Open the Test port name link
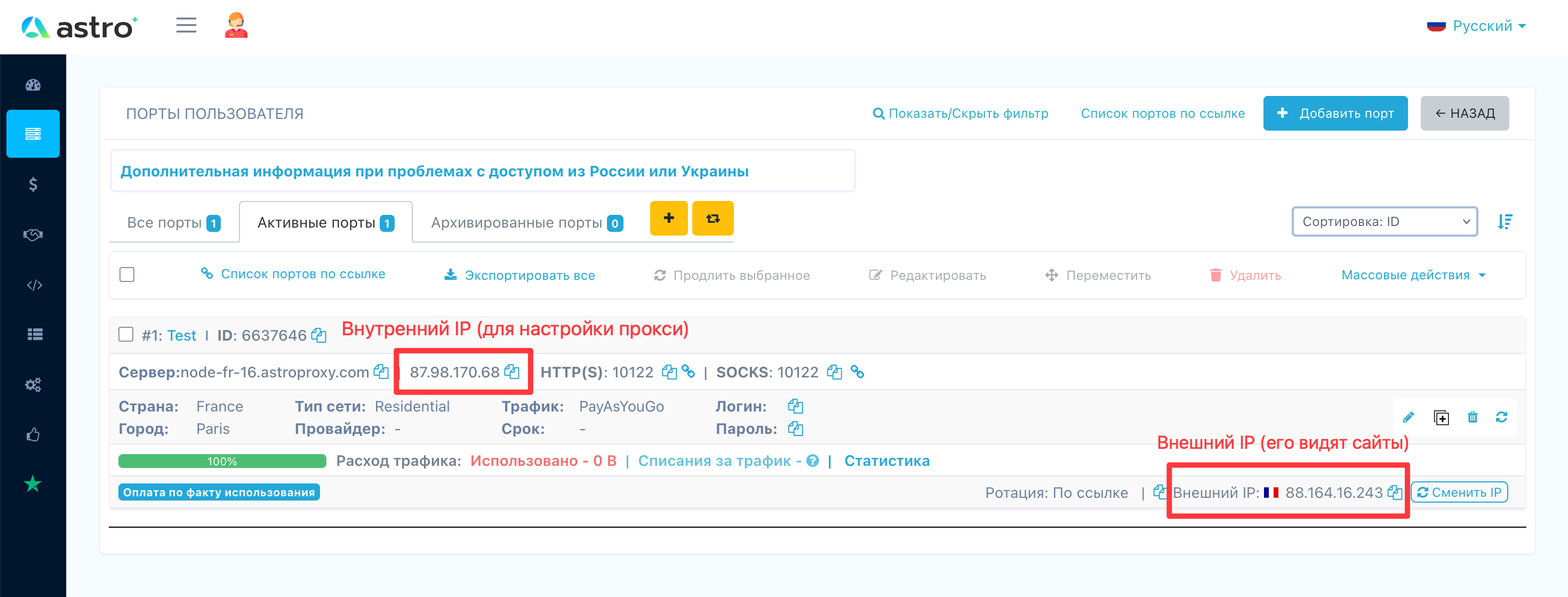Screen dimensions: 1568x597 (181, 335)
